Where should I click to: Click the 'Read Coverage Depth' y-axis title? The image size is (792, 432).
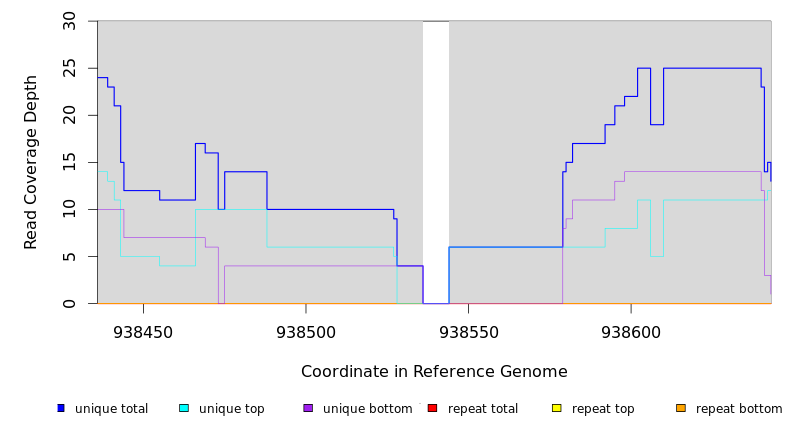[x=31, y=162]
